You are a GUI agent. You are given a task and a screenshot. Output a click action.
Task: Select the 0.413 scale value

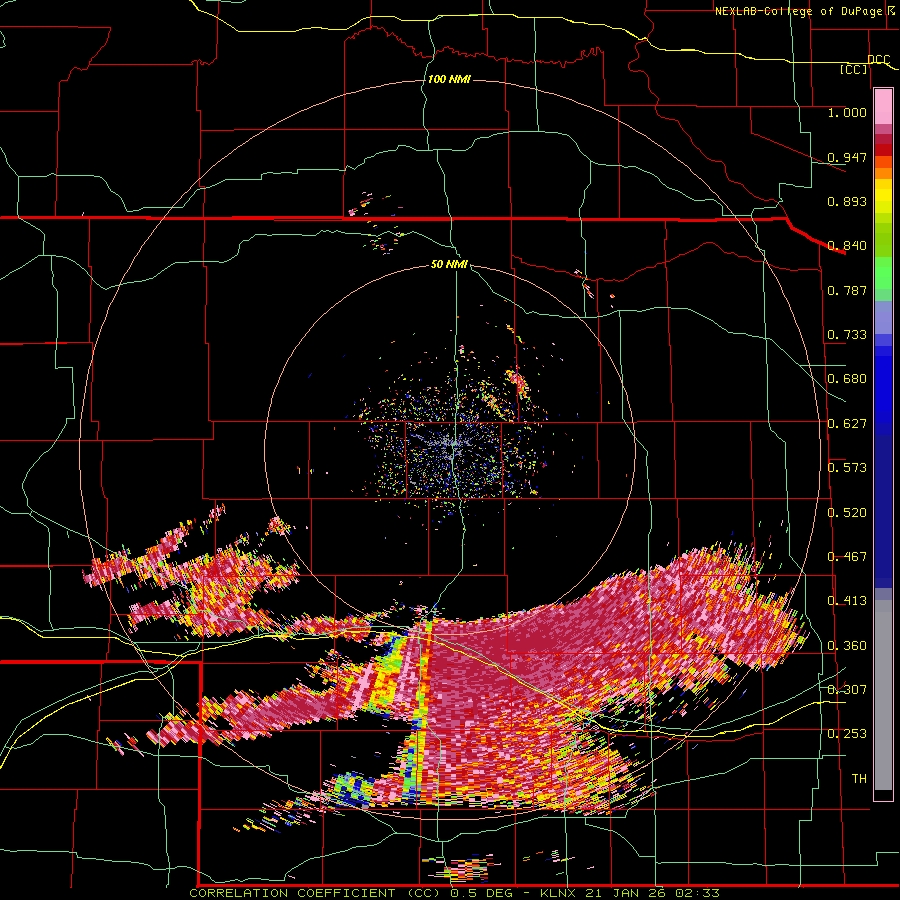coord(847,601)
